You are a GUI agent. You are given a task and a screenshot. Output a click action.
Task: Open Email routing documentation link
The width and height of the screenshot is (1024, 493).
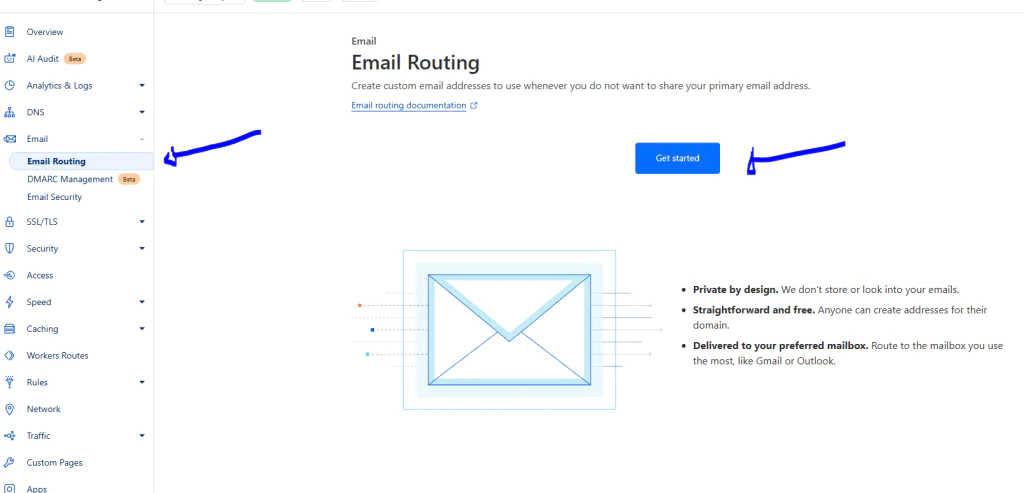[409, 106]
